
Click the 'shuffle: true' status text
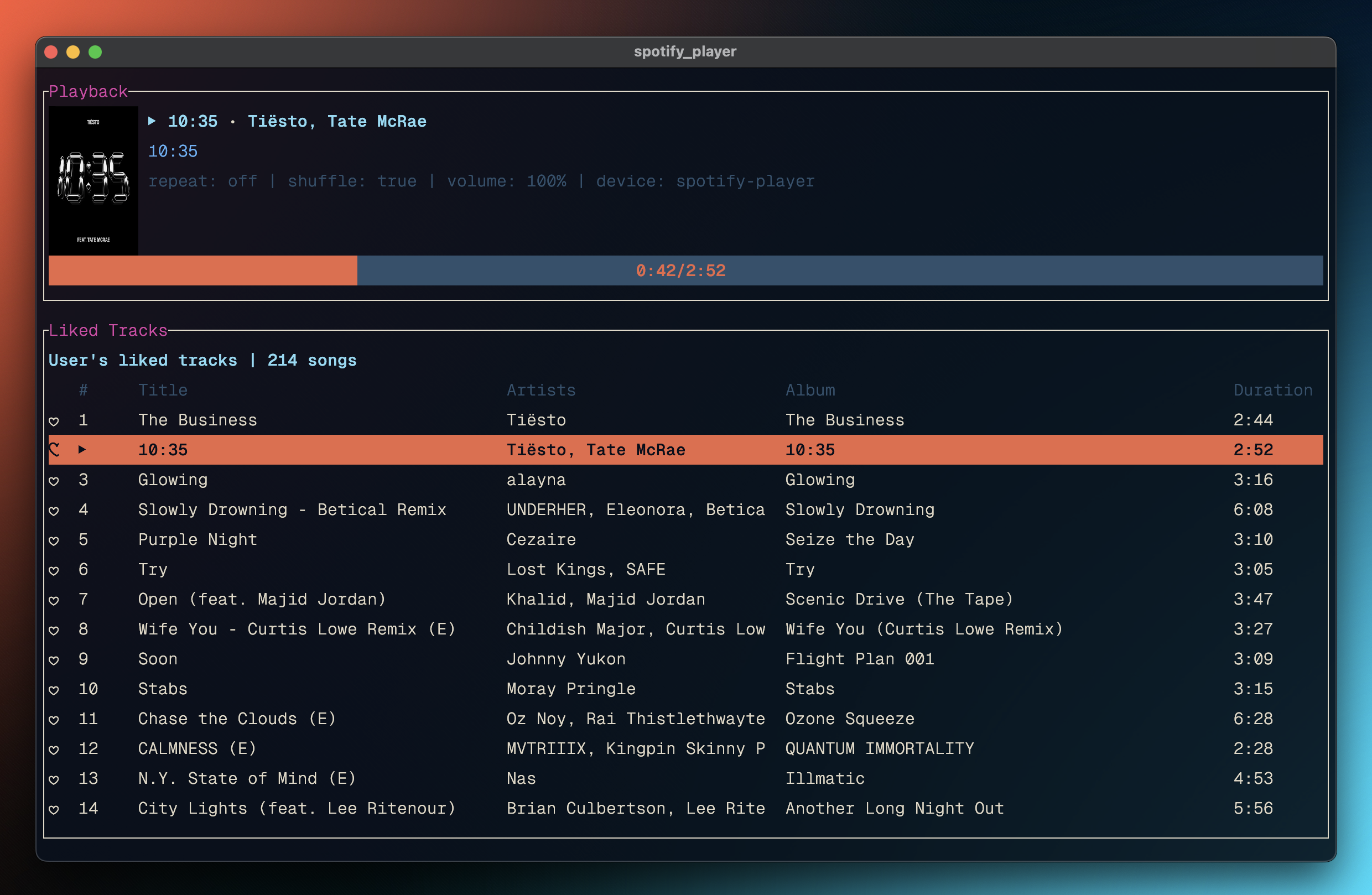point(352,181)
